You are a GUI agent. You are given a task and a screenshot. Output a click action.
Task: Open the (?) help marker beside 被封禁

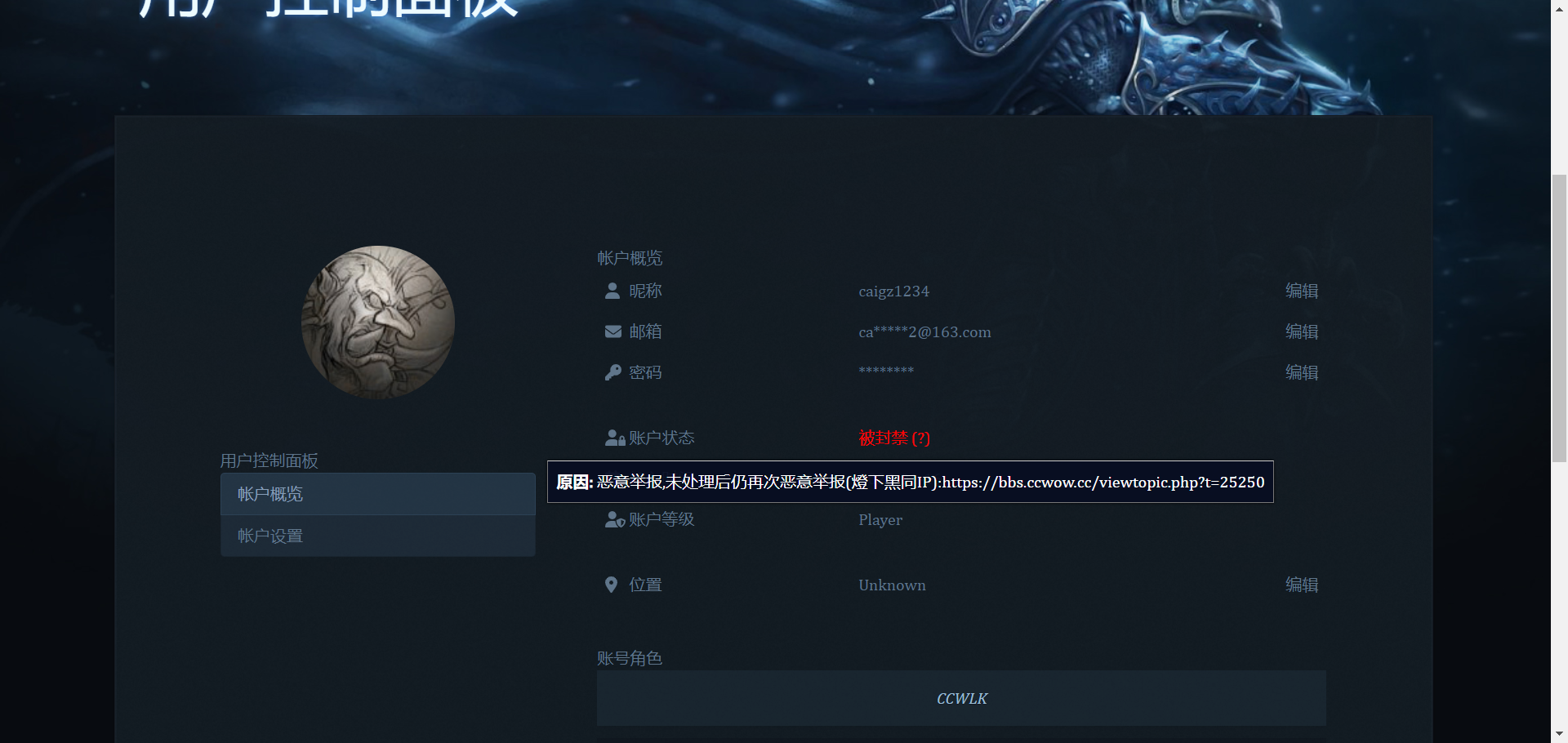[922, 438]
